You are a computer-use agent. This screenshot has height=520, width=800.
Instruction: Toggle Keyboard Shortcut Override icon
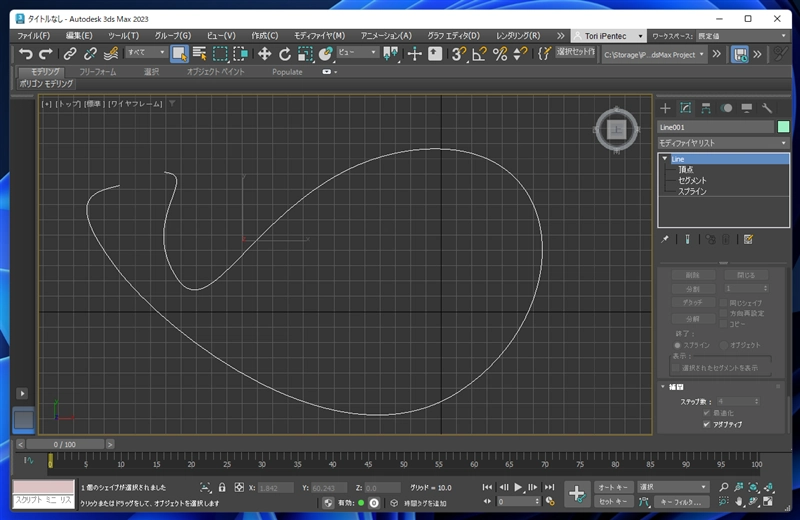pos(435,54)
